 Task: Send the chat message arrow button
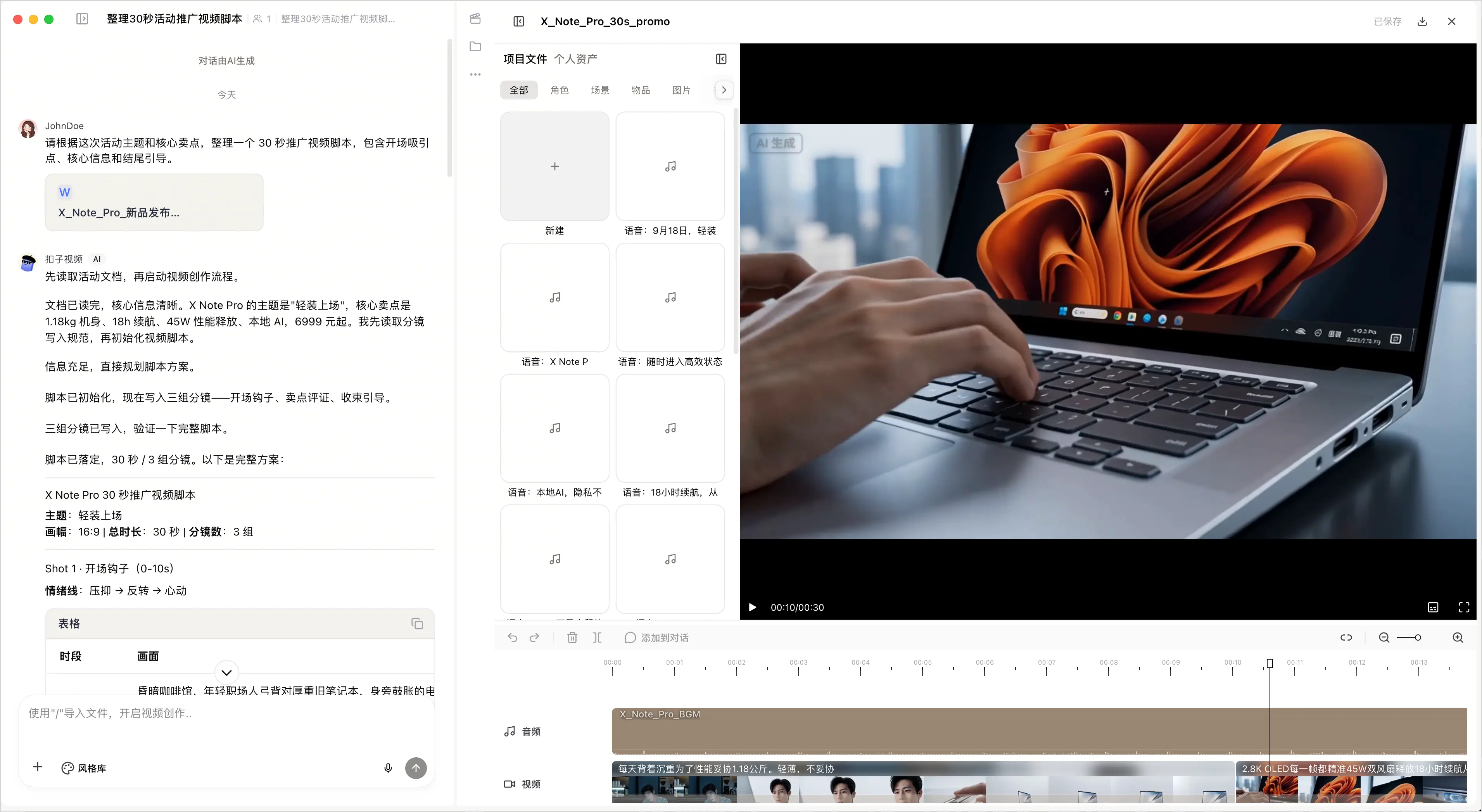[x=416, y=768]
